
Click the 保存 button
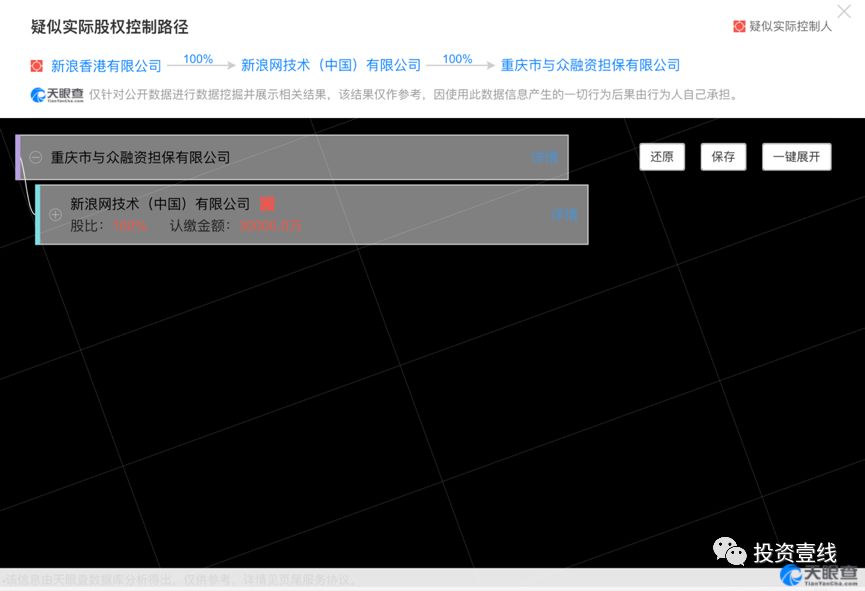pyautogui.click(x=723, y=157)
